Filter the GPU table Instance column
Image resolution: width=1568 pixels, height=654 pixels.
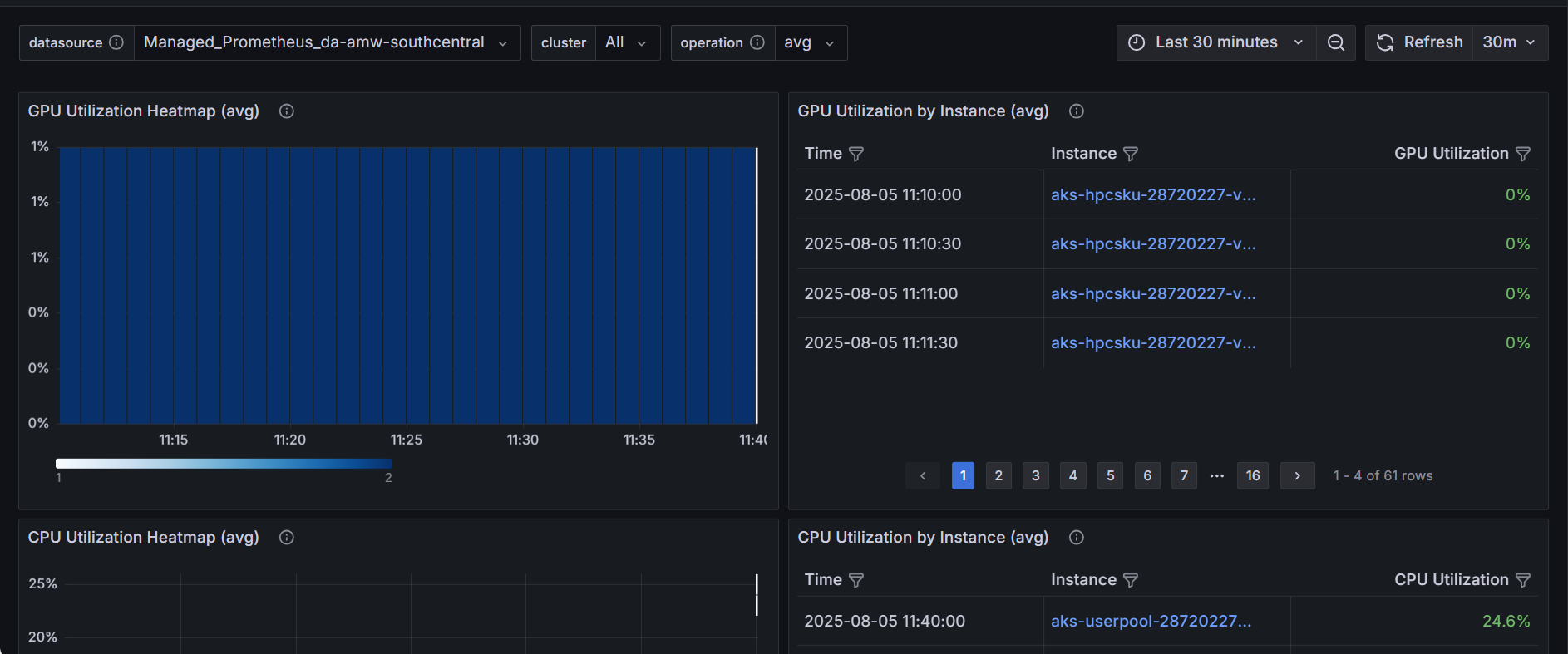(1131, 154)
